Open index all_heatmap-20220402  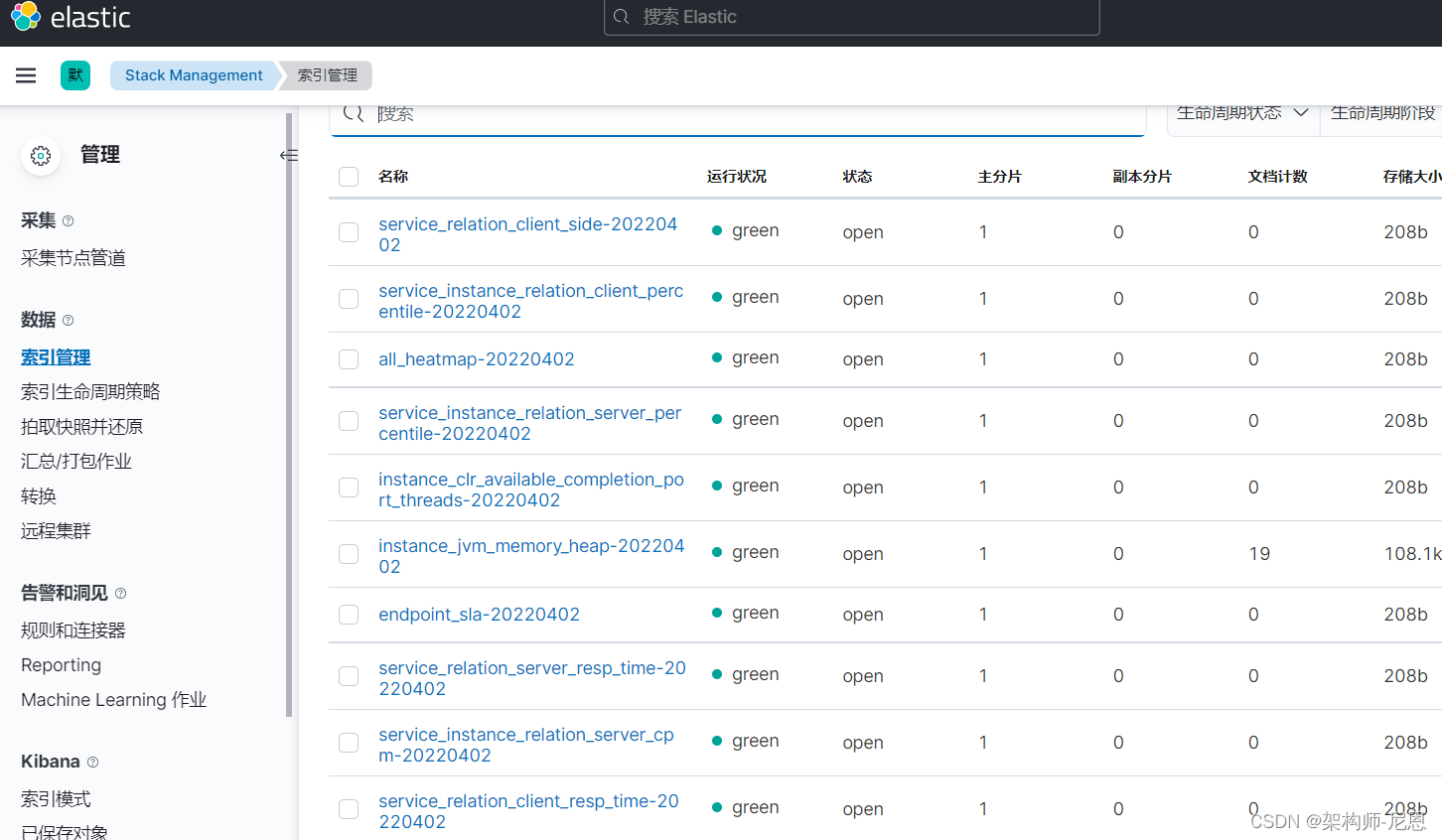click(x=476, y=359)
